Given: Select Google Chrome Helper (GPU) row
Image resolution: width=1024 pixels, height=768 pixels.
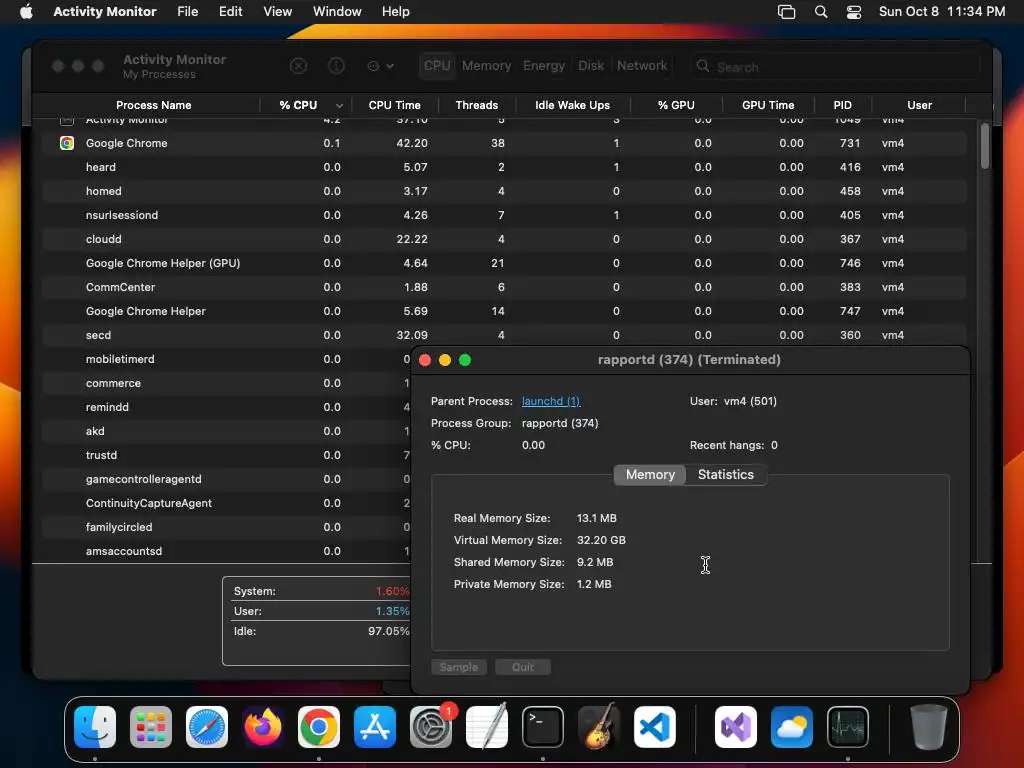Looking at the screenshot, I should (x=504, y=263).
